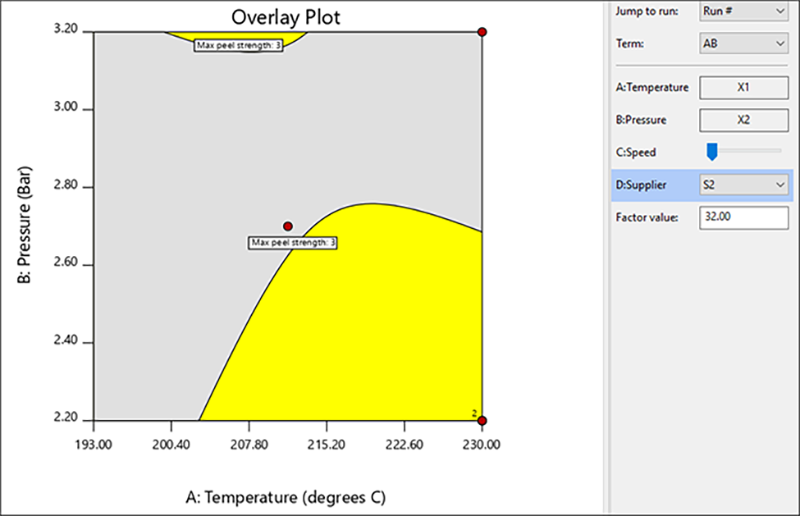800x516 pixels.
Task: Select the red design point near plot center
Action: click(288, 226)
